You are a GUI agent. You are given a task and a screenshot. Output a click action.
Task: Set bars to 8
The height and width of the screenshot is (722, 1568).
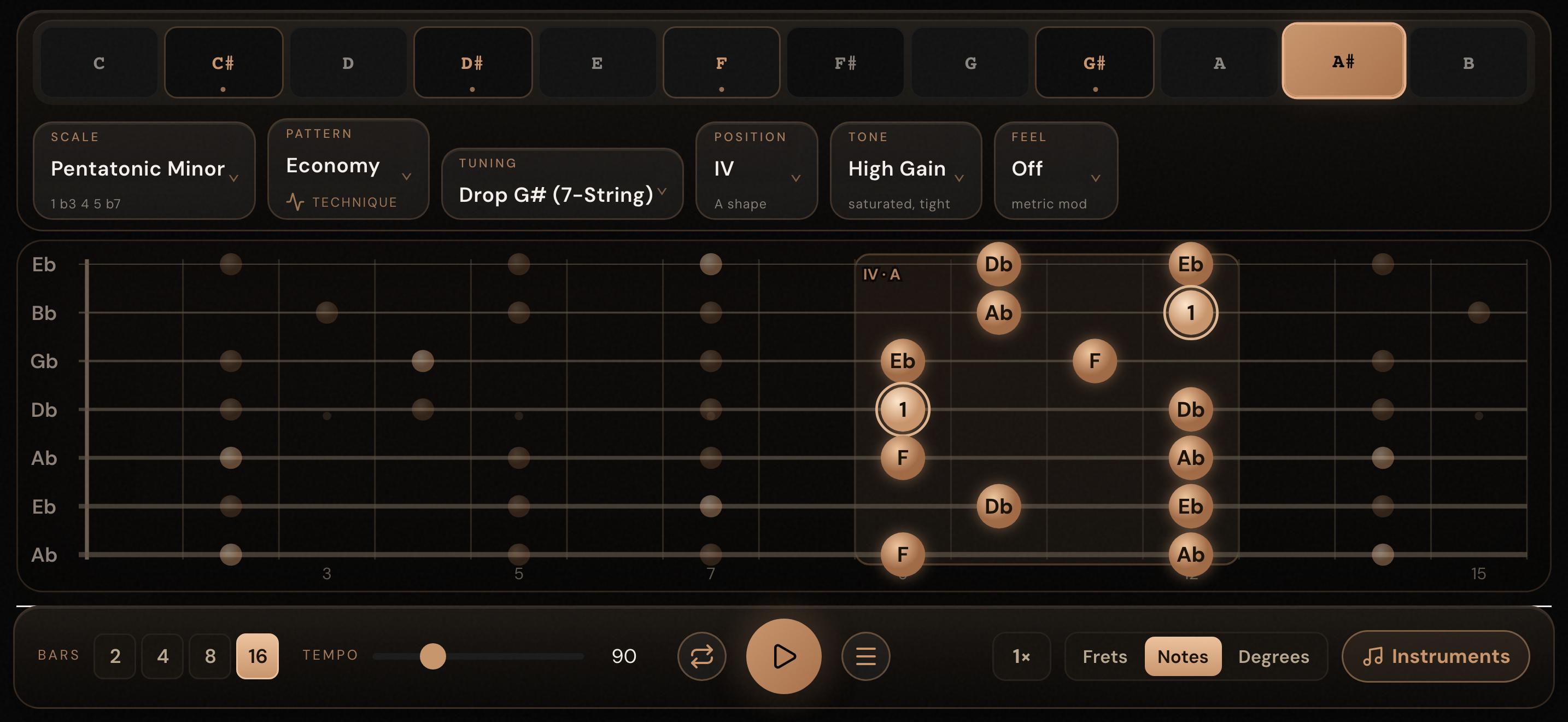pos(210,656)
